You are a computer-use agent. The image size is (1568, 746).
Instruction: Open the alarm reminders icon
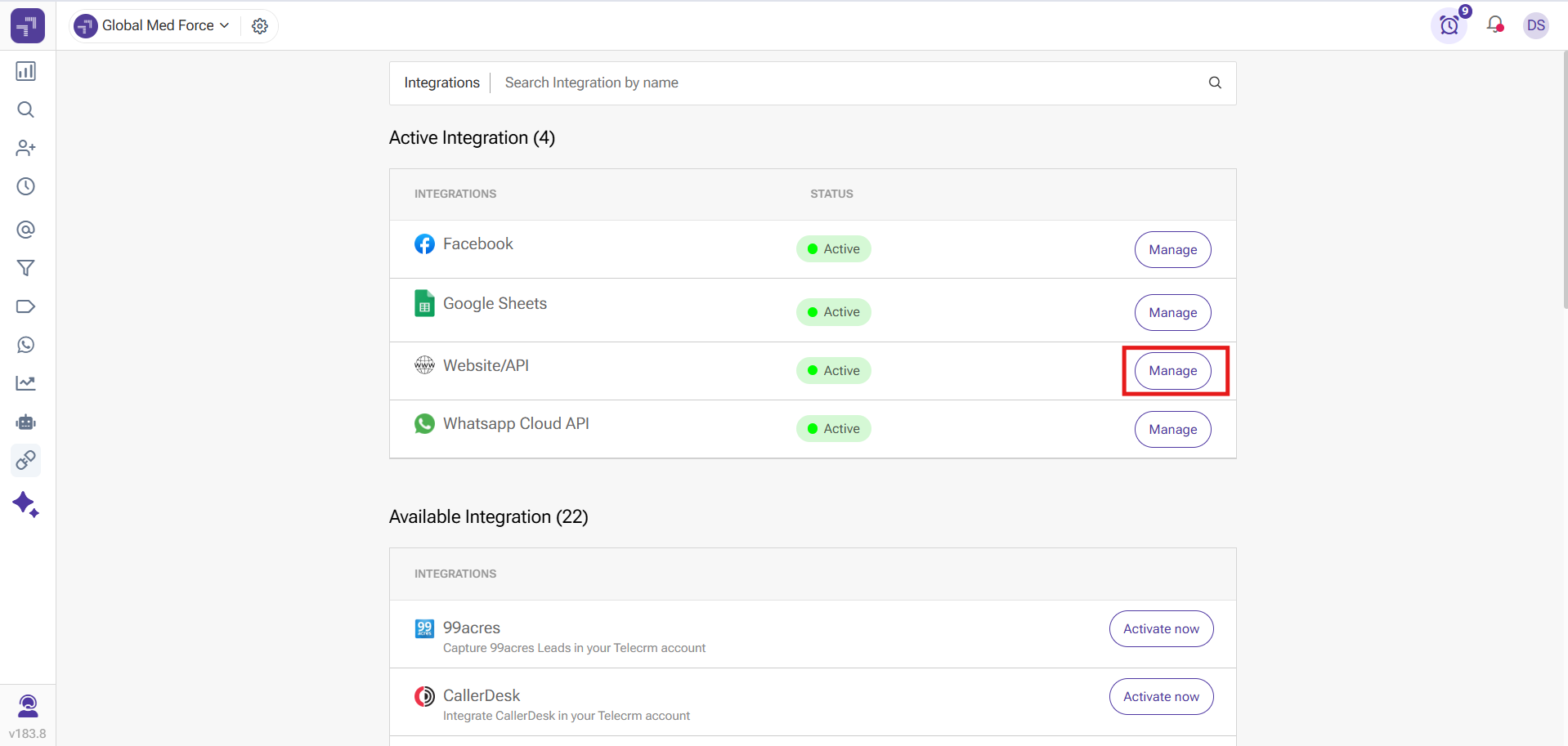1449,25
